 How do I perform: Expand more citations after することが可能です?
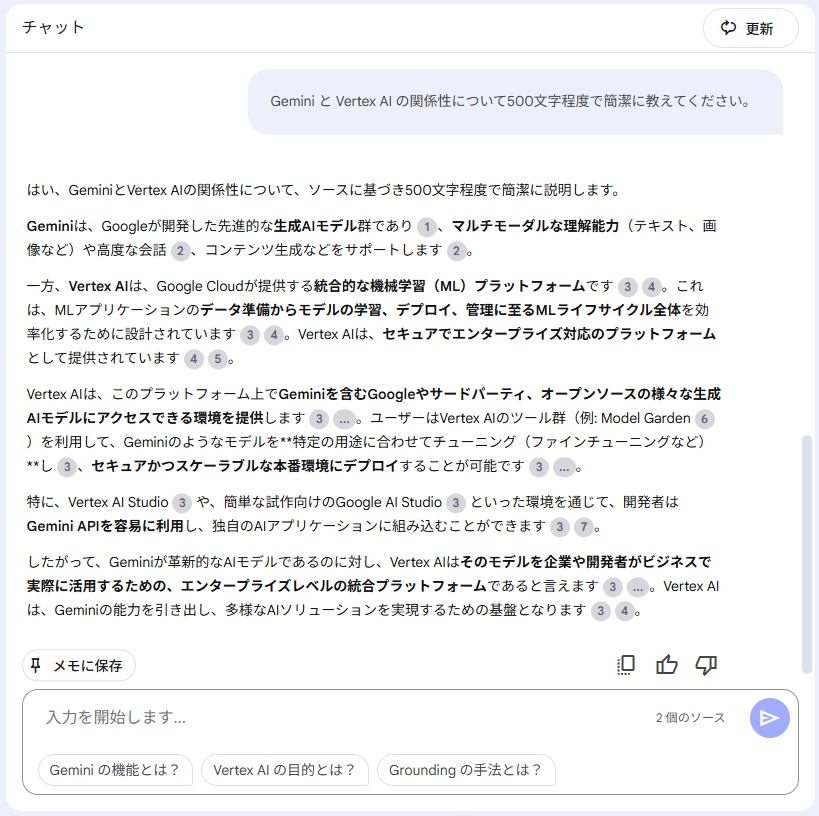564,467
